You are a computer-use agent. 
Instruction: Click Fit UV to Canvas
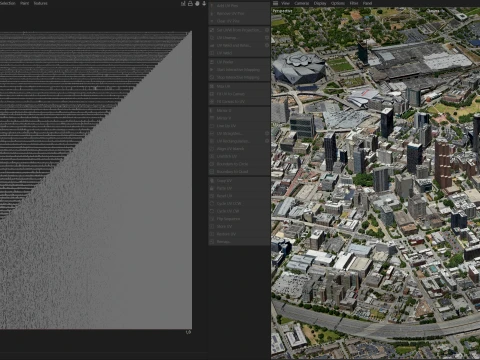[x=239, y=94]
